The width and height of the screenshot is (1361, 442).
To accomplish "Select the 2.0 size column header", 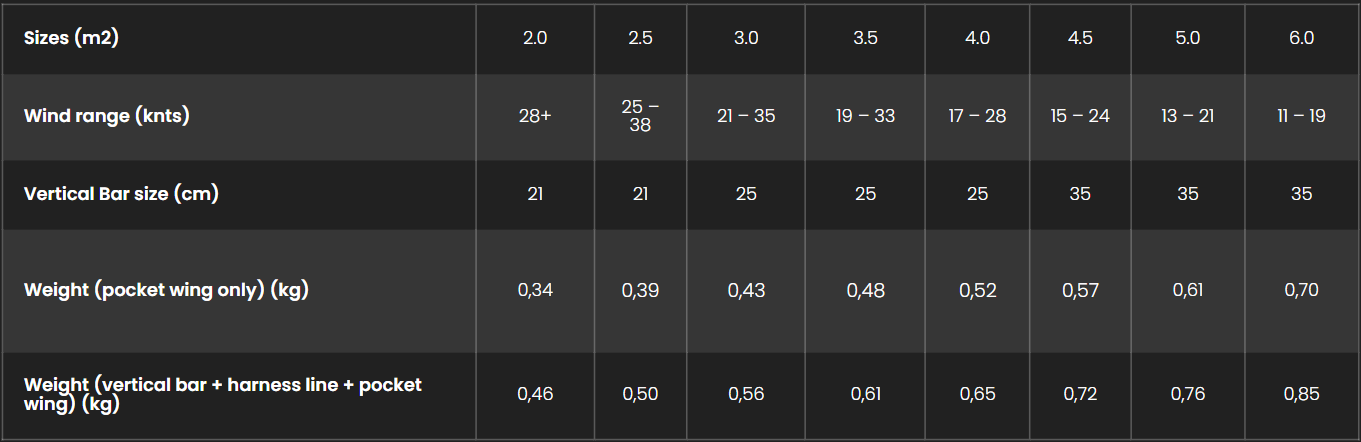I will [535, 39].
